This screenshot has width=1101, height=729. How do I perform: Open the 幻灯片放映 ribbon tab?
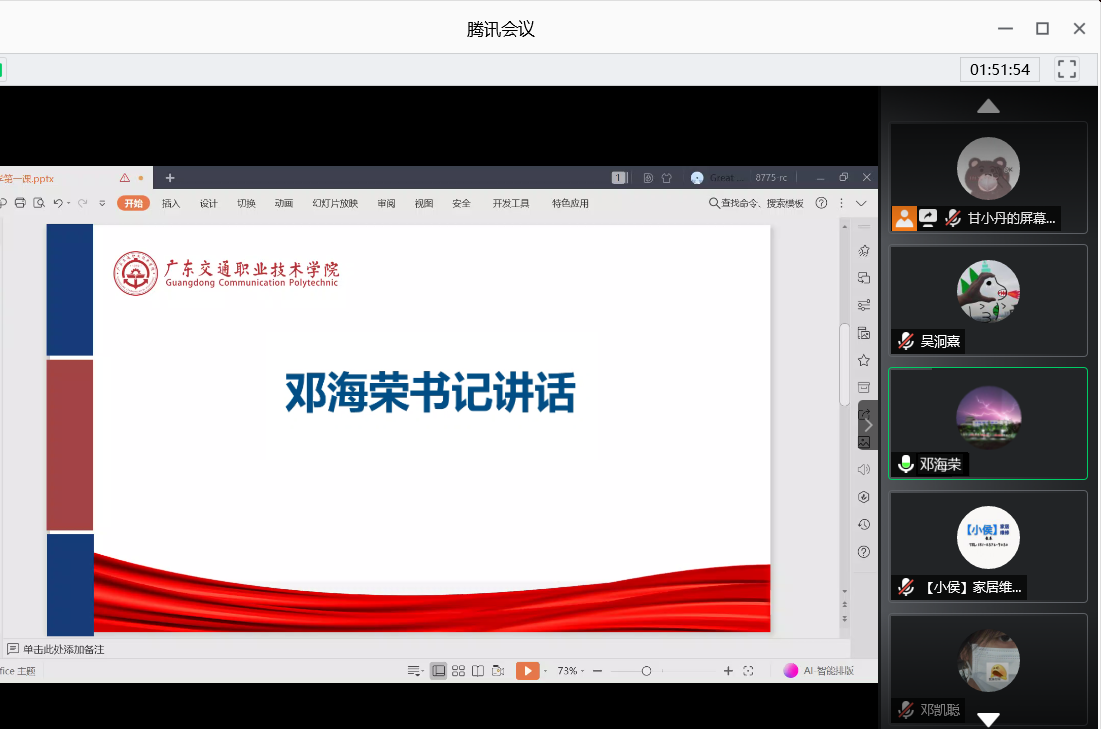[x=335, y=203]
